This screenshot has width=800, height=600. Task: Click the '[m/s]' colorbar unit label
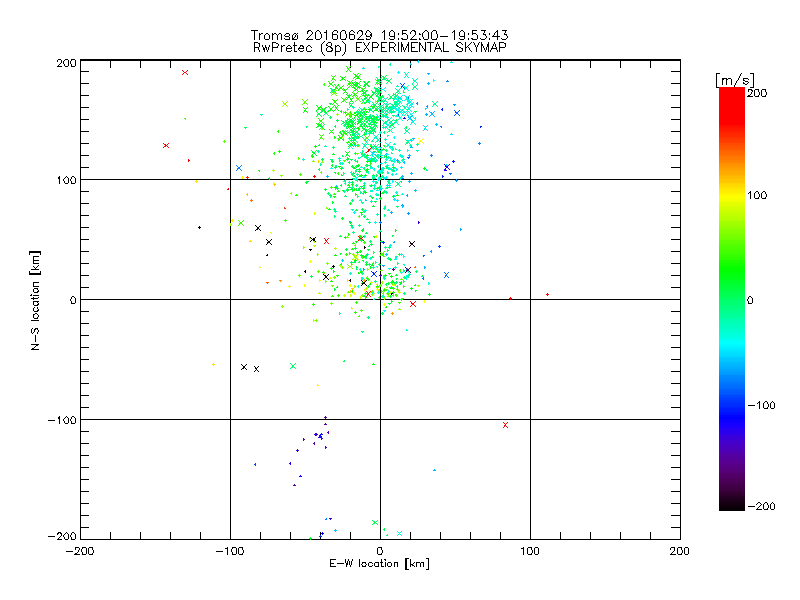(x=735, y=80)
